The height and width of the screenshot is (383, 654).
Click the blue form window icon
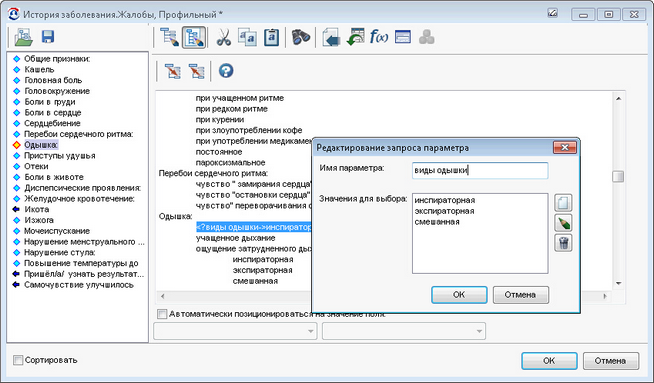pos(403,37)
